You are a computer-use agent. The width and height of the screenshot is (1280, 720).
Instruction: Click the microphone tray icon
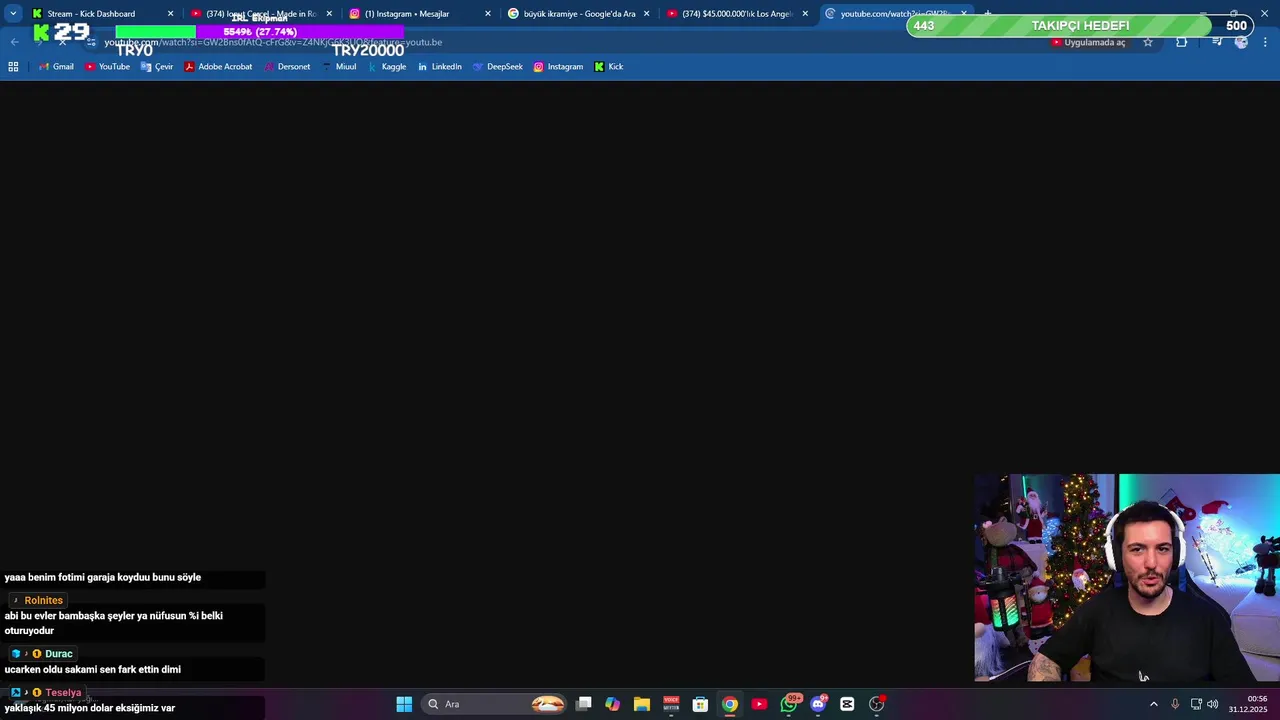[x=1175, y=704]
